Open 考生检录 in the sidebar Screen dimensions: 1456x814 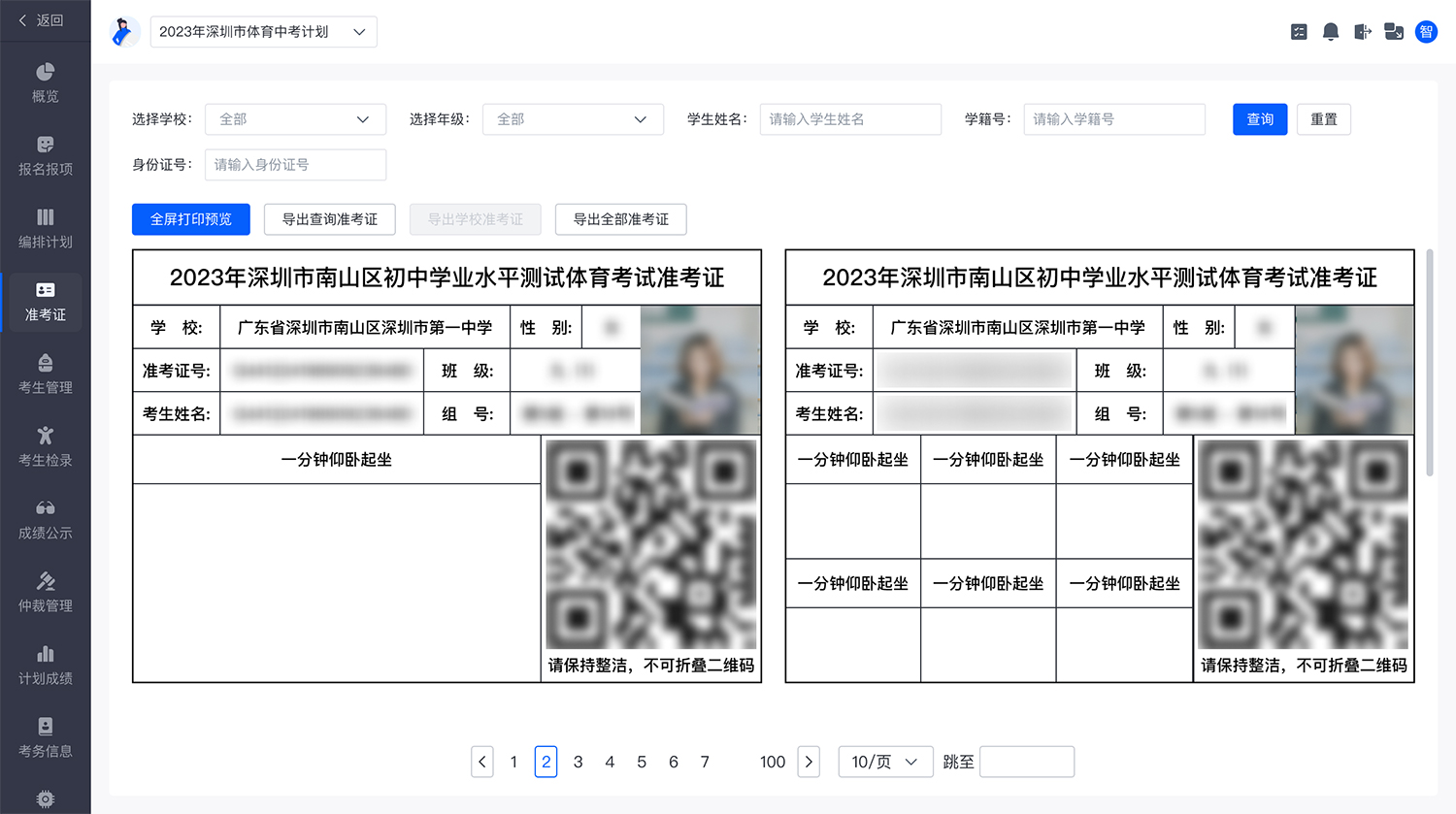45,446
